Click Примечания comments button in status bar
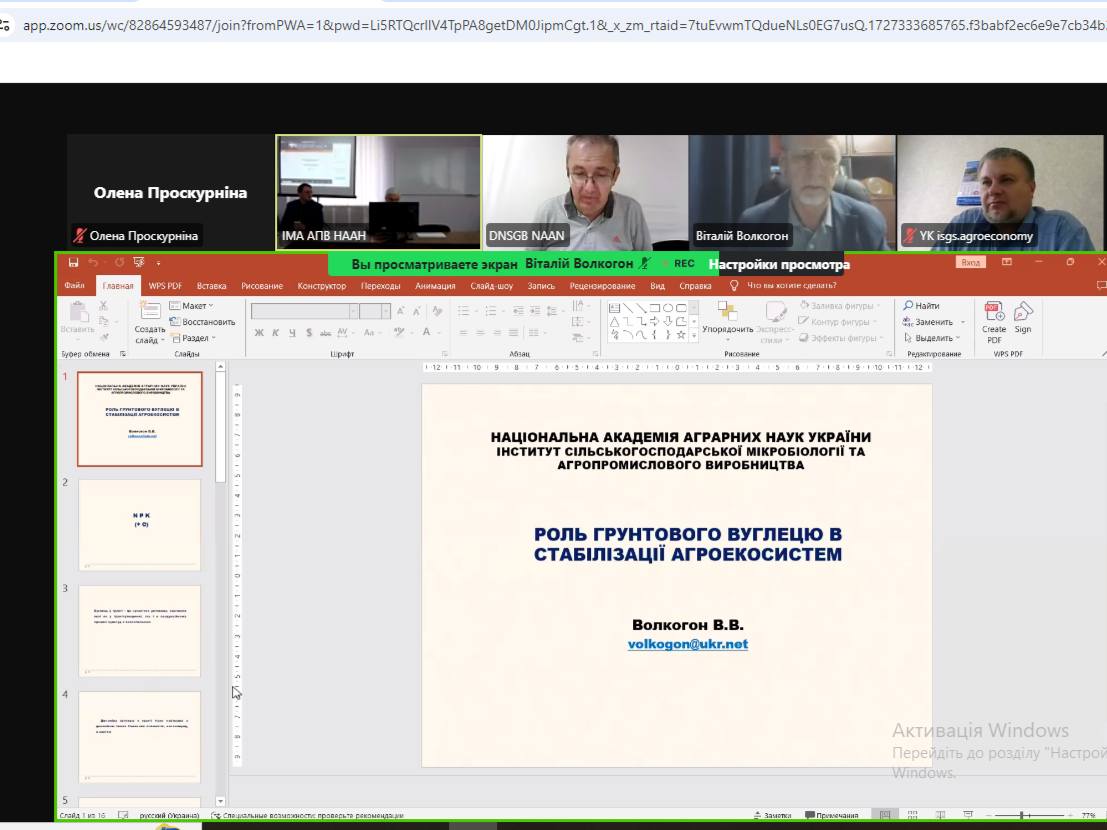Screen dimensions: 1107x830 (832, 815)
